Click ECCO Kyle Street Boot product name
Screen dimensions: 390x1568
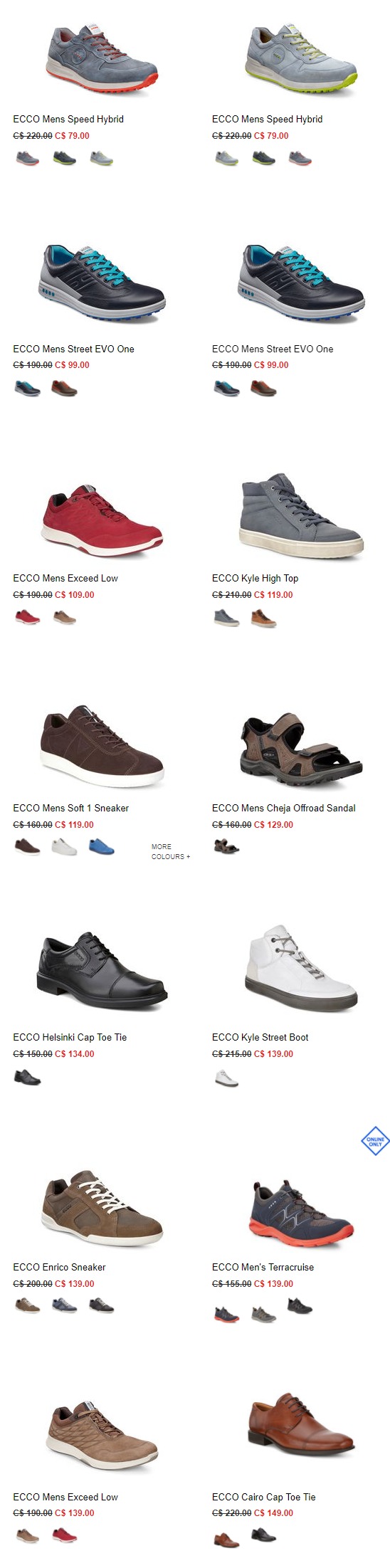point(260,1037)
